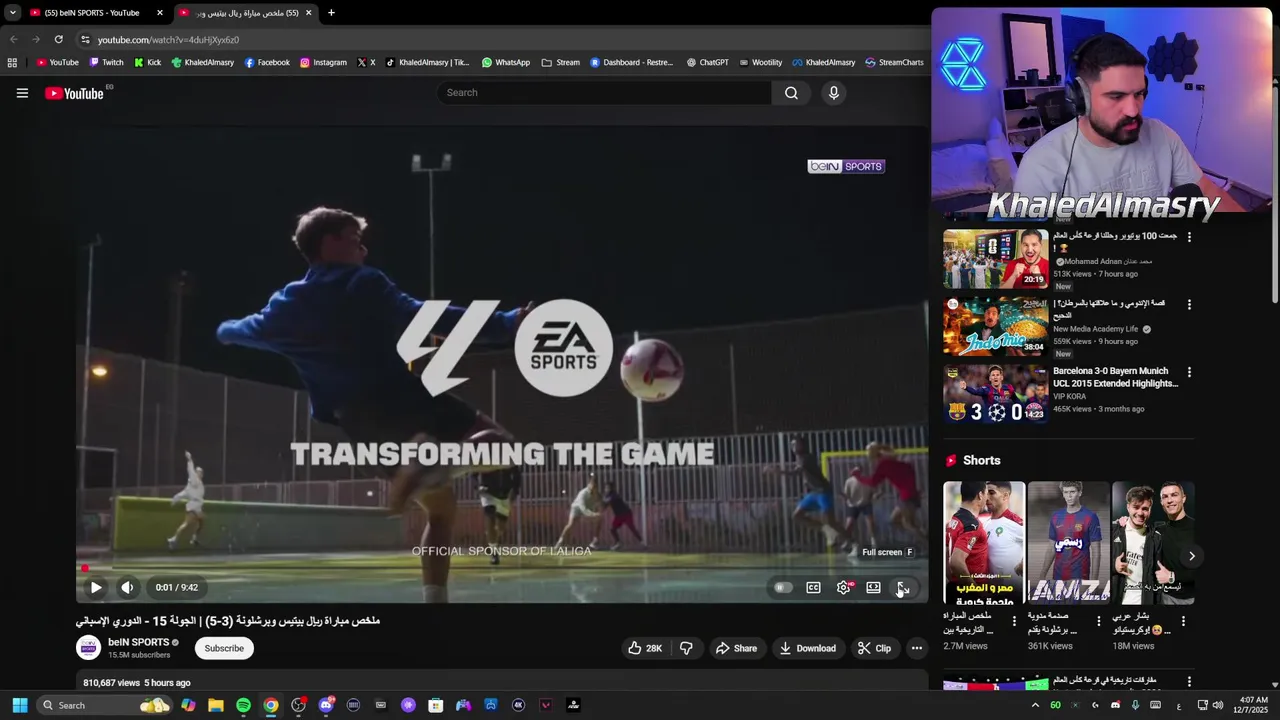Image resolution: width=1280 pixels, height=720 pixels.
Task: Enter full screen mode
Action: pos(901,588)
